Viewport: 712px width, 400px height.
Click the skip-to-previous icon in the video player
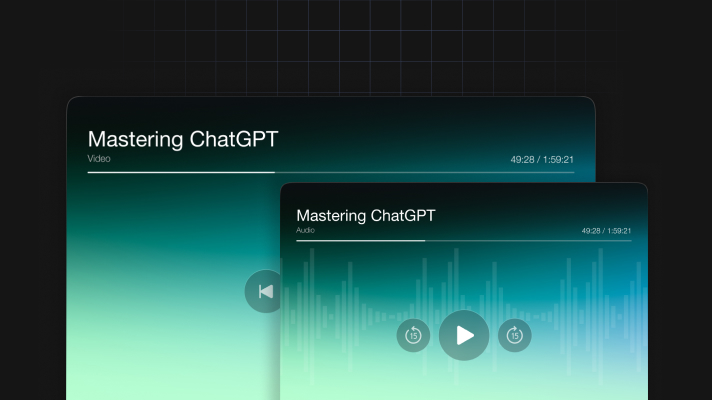click(x=264, y=291)
